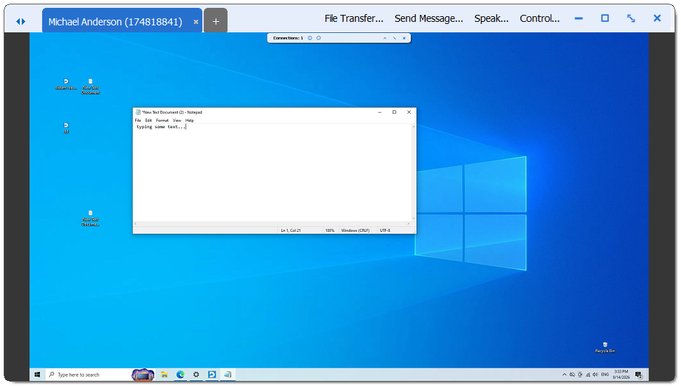Maximize the Notepad window
681x386 pixels.
pos(394,112)
